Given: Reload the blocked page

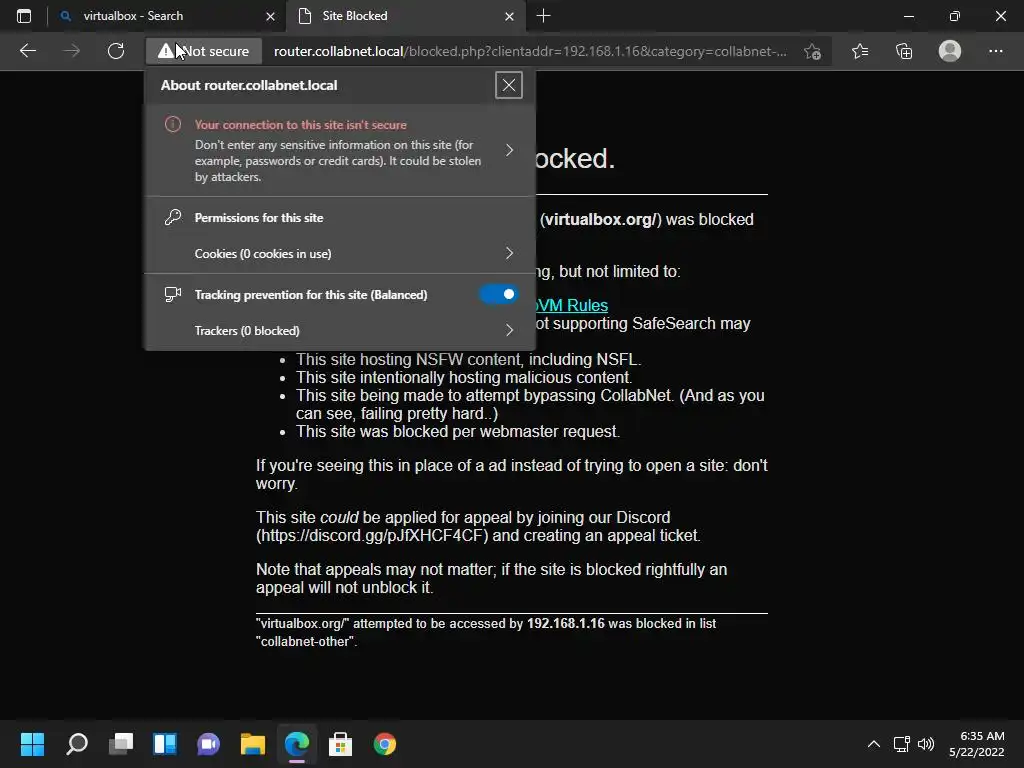Looking at the screenshot, I should [116, 51].
